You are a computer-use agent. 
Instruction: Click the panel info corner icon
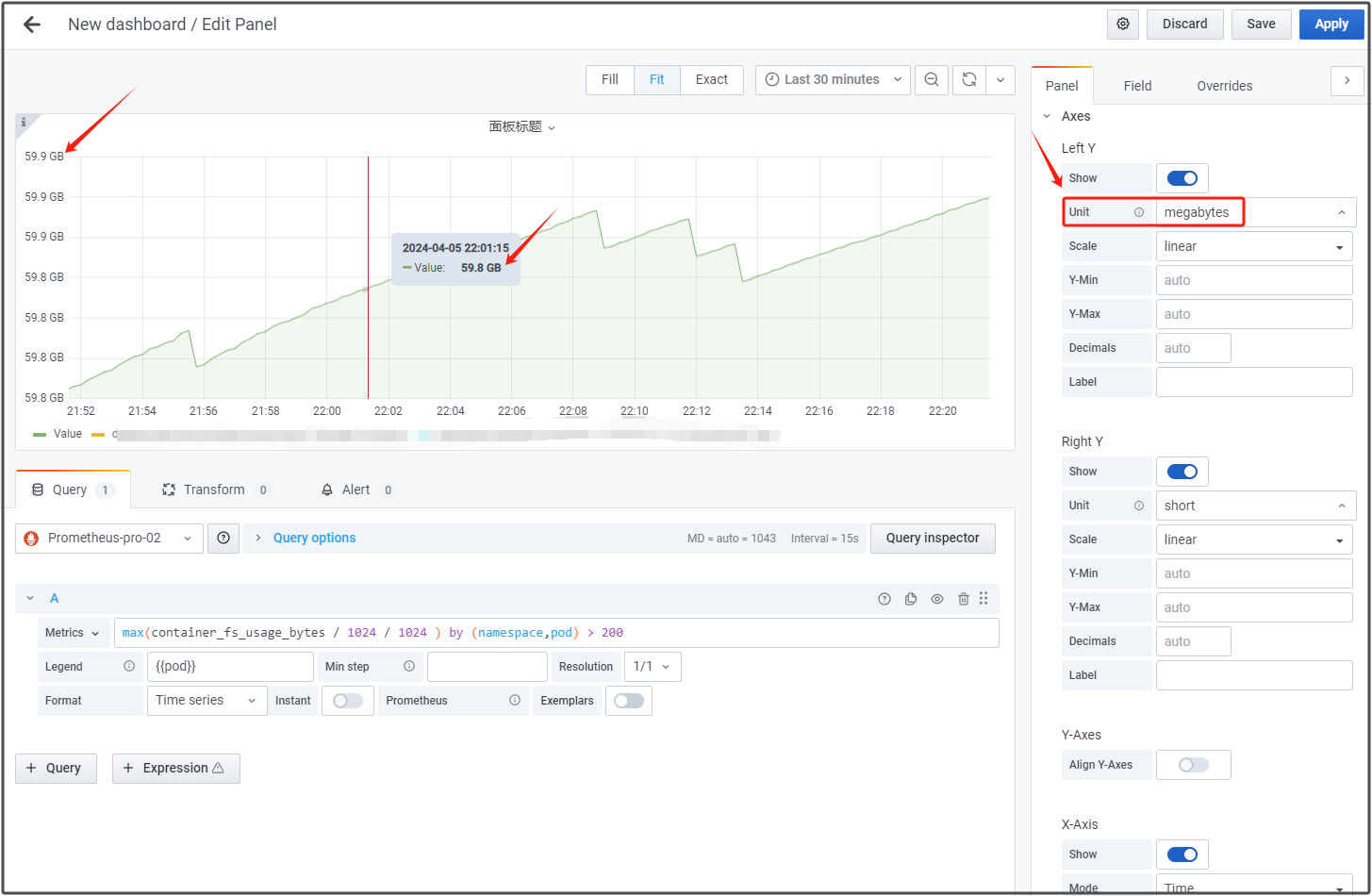click(25, 123)
